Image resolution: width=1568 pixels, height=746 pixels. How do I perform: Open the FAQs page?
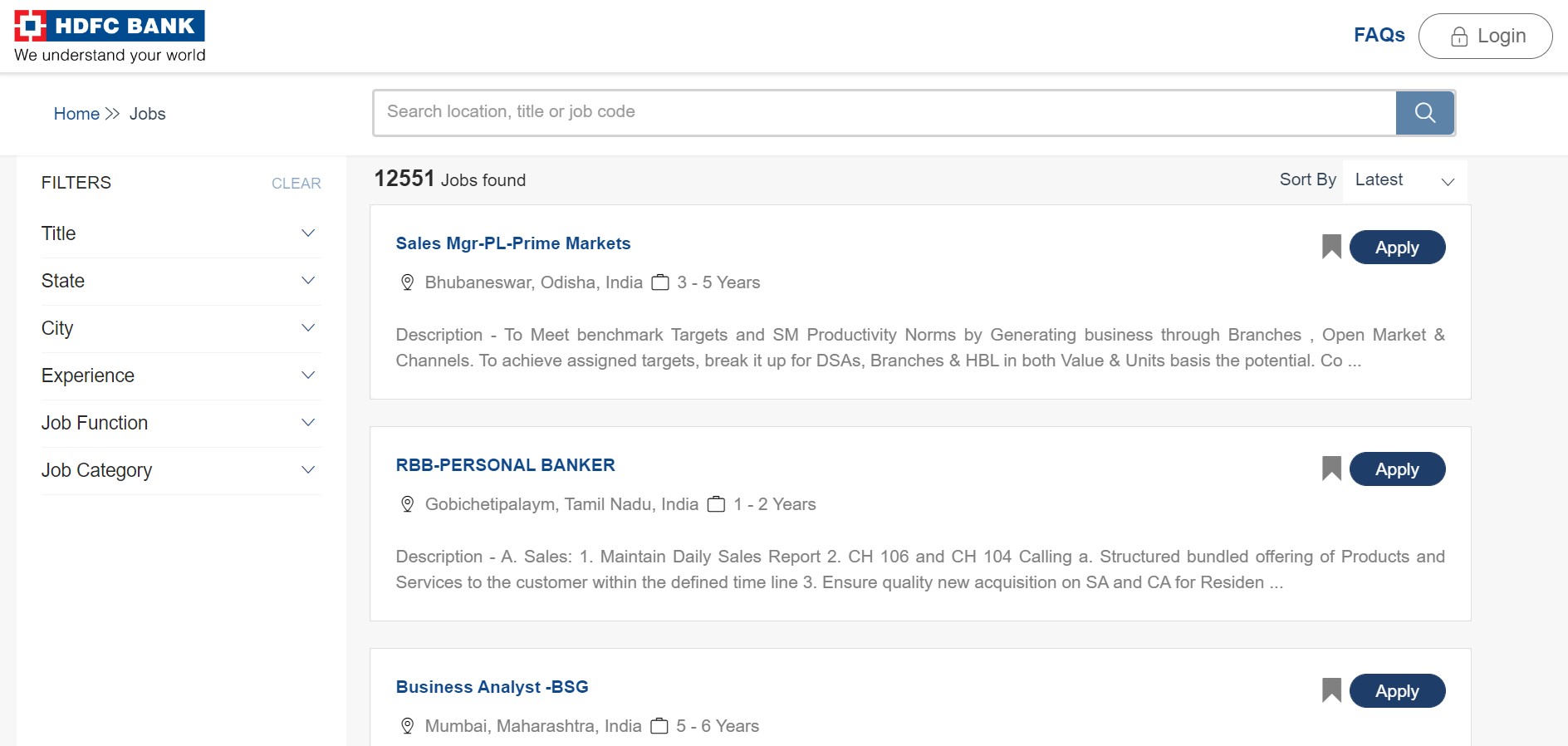(x=1379, y=35)
